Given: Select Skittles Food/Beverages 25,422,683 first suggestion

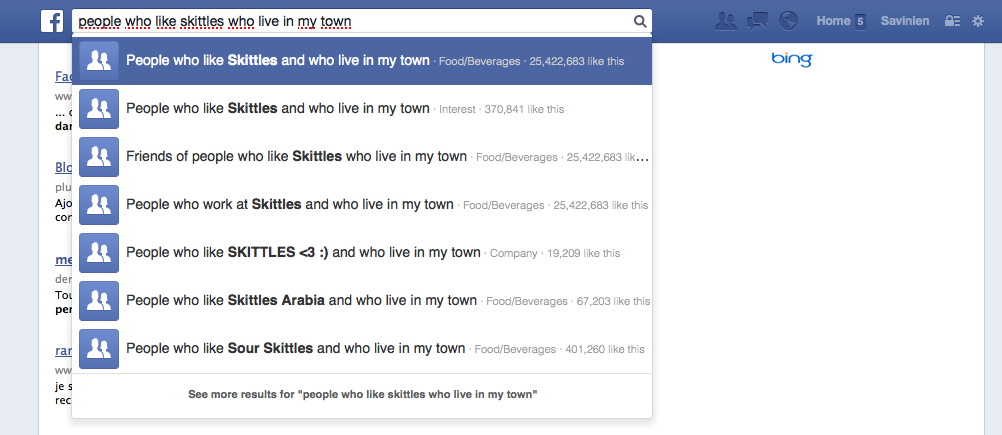Looking at the screenshot, I should point(362,61).
